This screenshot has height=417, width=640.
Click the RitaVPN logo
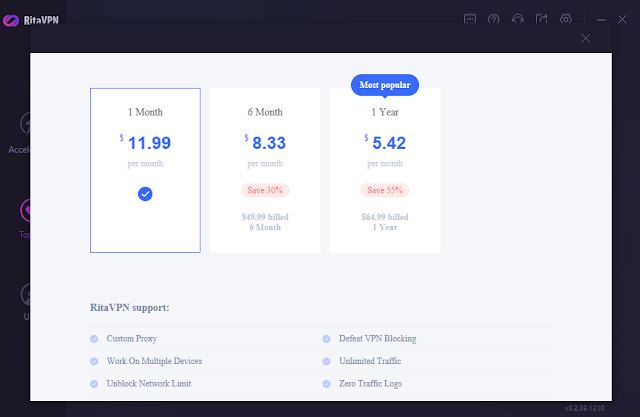(31, 20)
